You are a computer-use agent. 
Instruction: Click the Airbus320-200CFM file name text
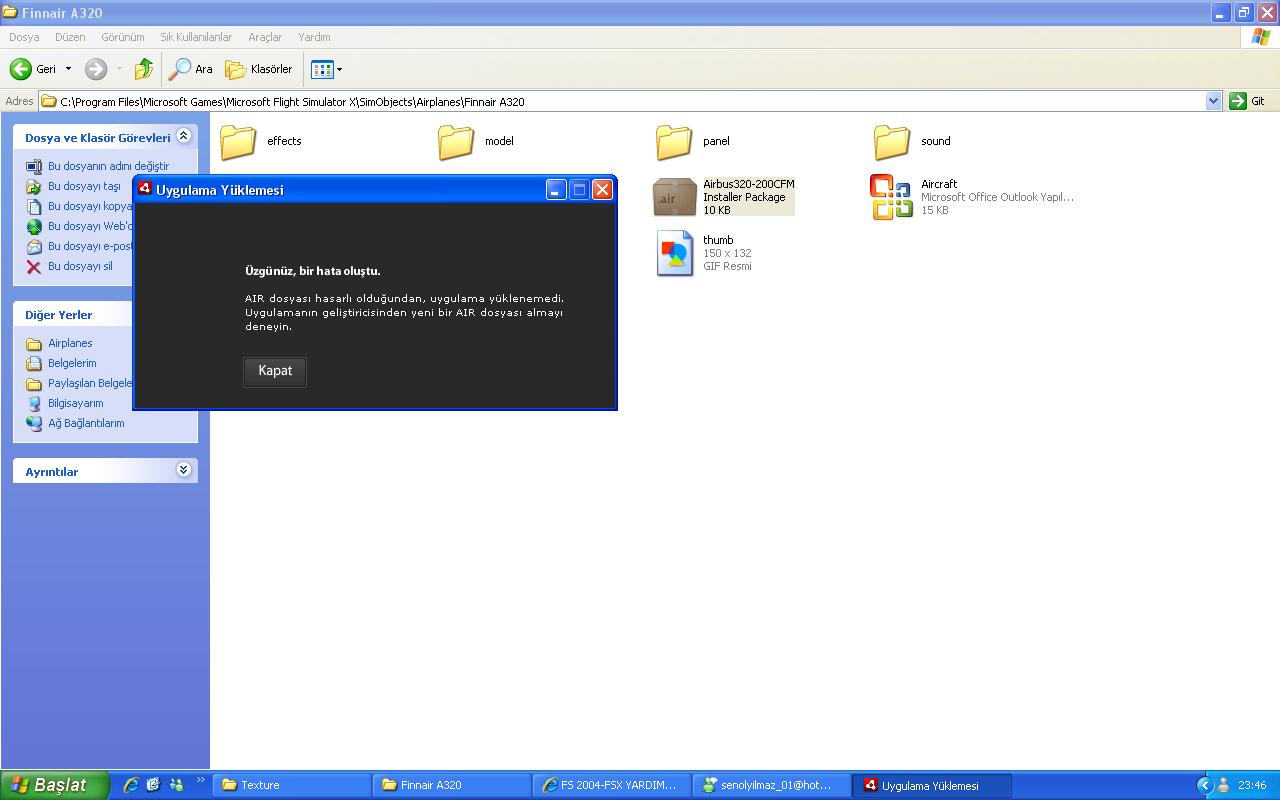(749, 184)
